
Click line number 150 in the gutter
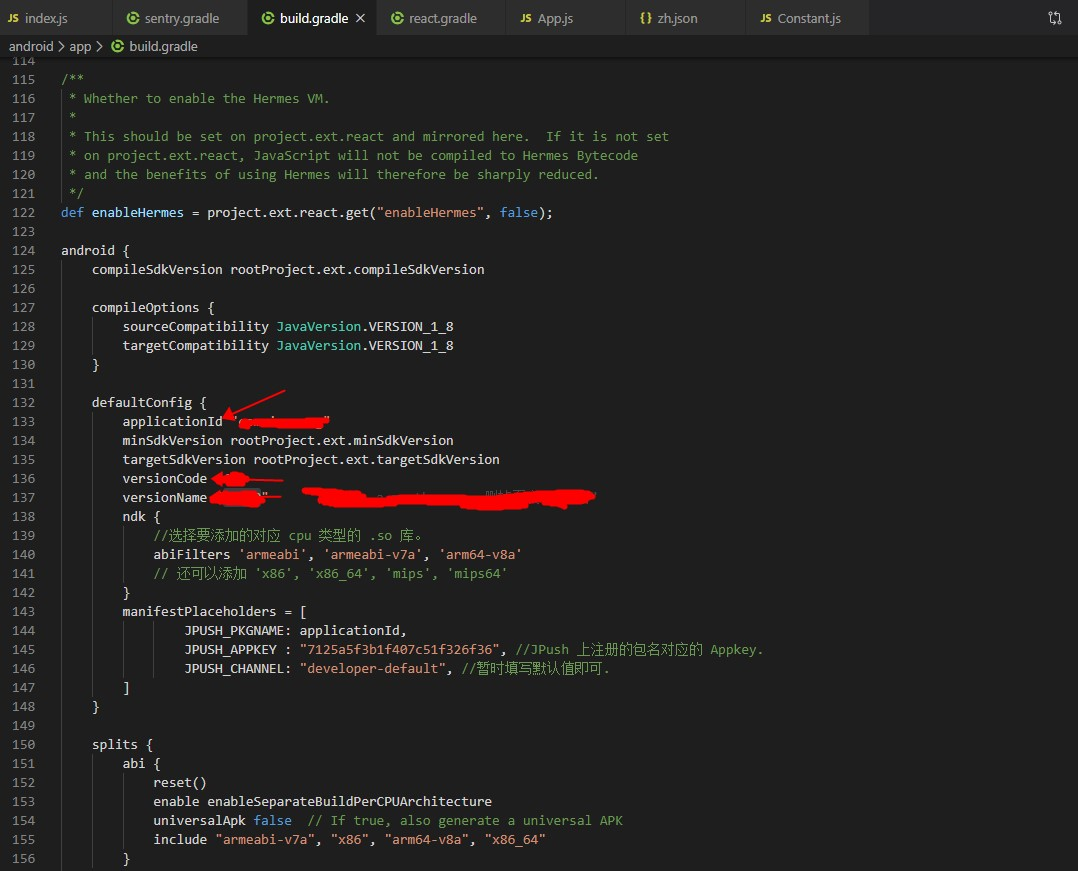pos(23,745)
